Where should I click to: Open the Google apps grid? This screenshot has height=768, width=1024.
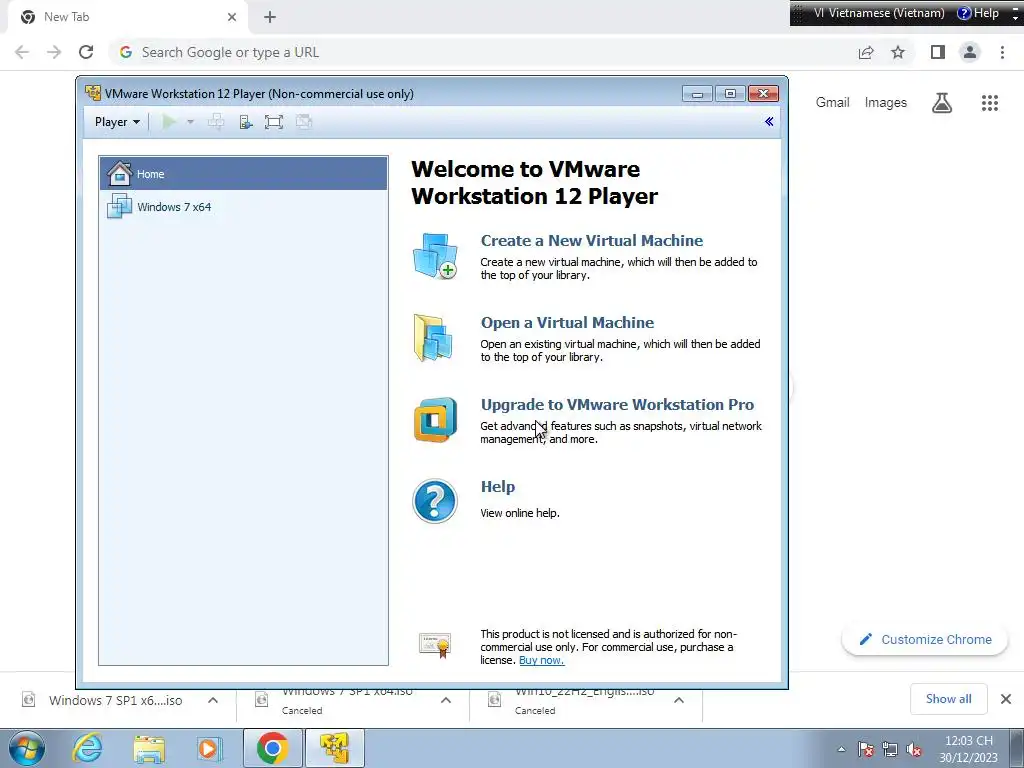pos(990,103)
